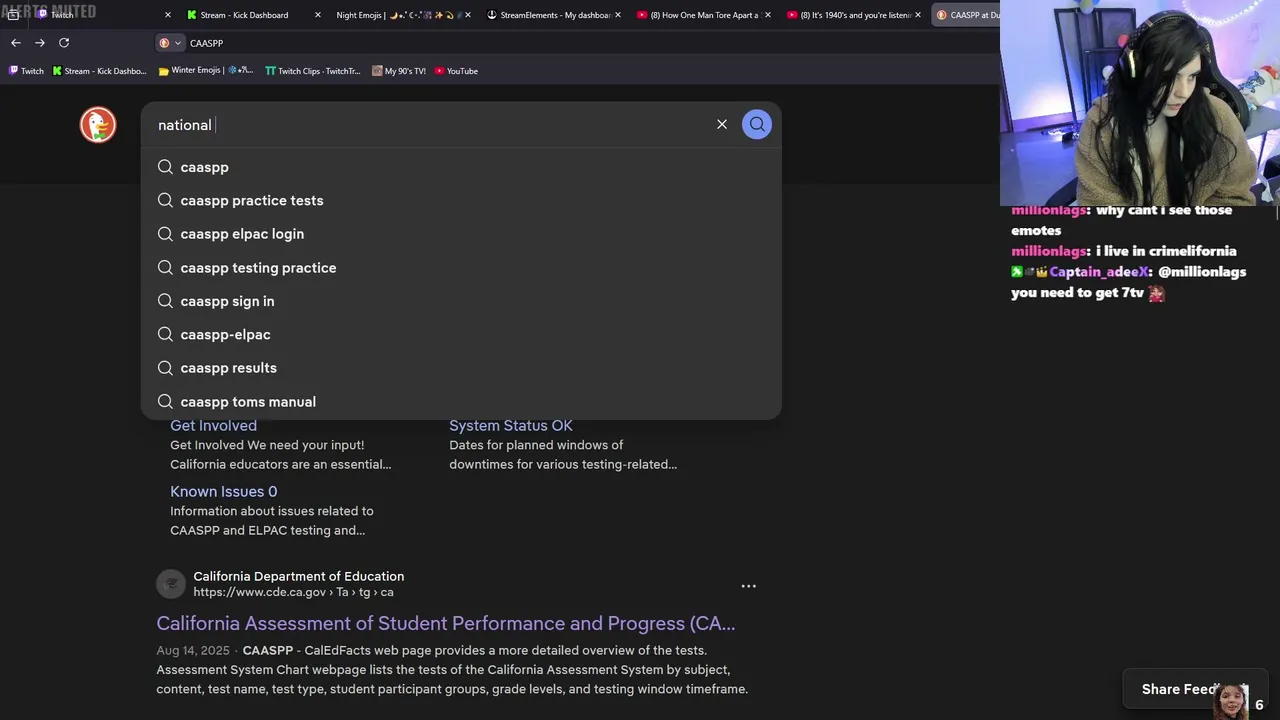1280x720 pixels.
Task: Open California Assessment of Student Performance result
Action: pyautogui.click(x=446, y=623)
